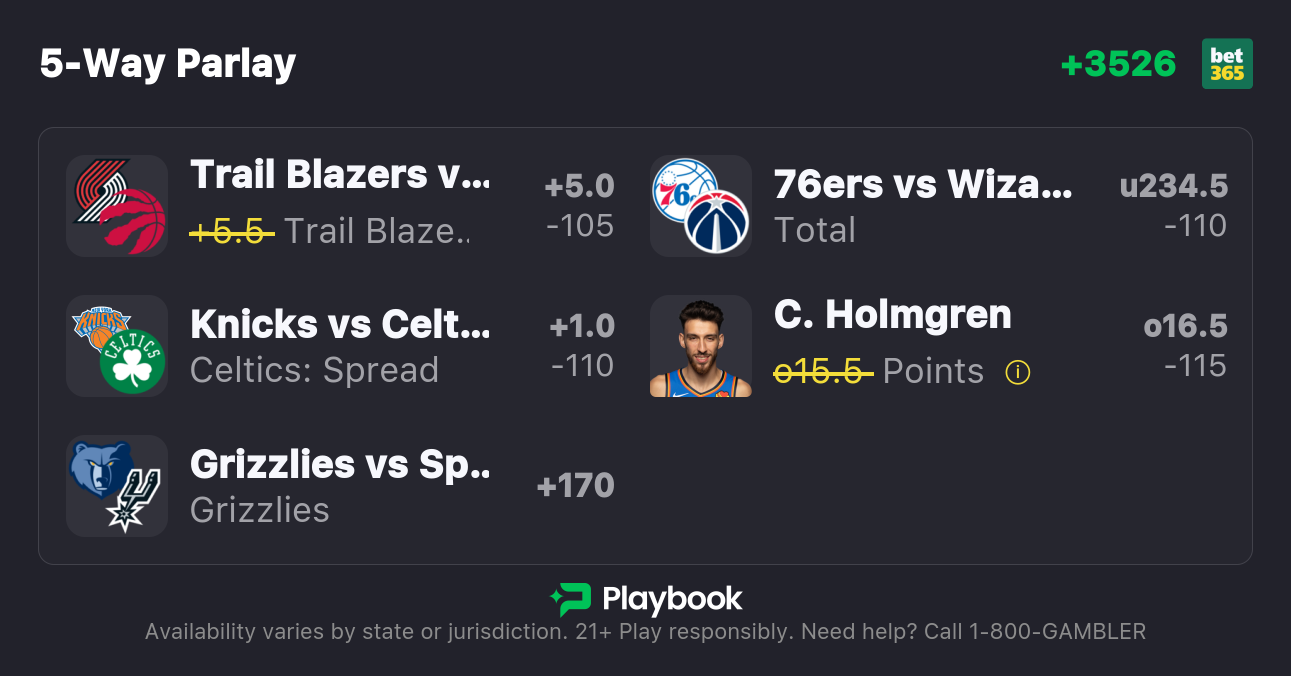Select the 76ers vs Wizards matchup title
1291x676 pixels.
[923, 184]
